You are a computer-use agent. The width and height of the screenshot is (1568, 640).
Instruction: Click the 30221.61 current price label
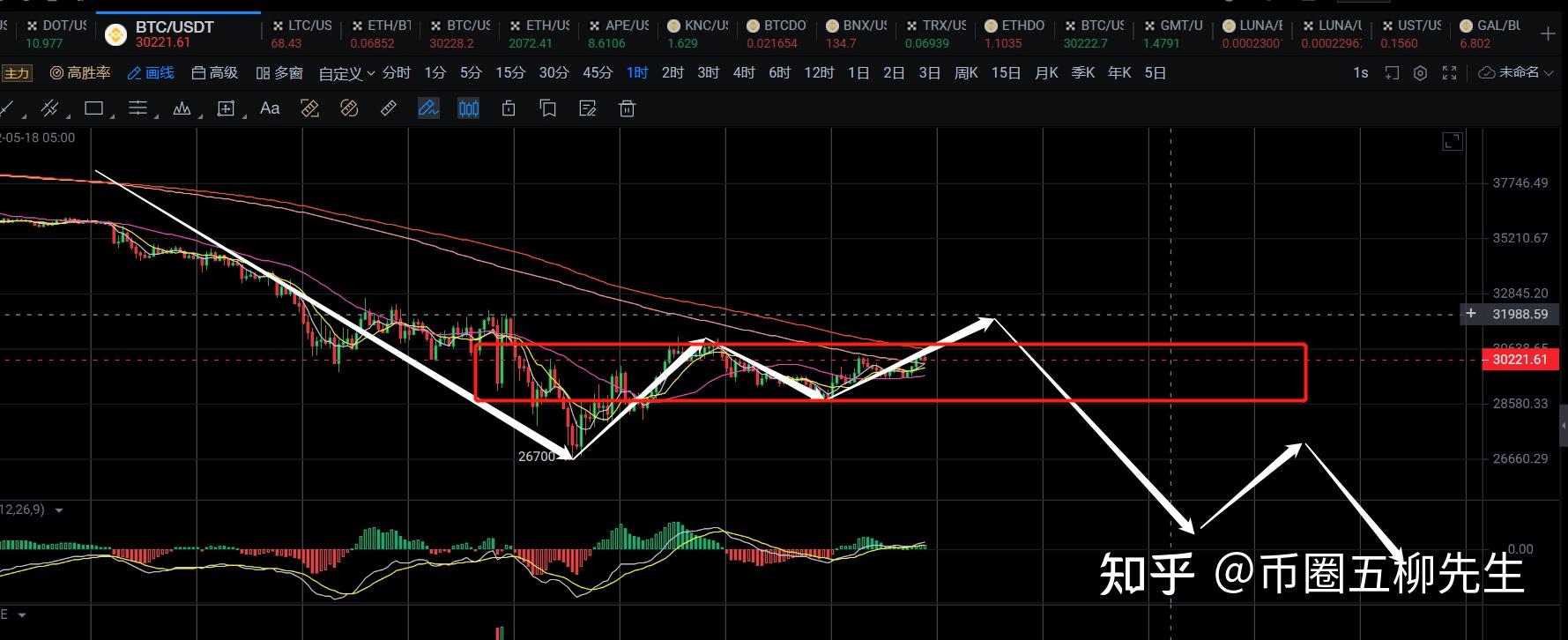[1520, 360]
